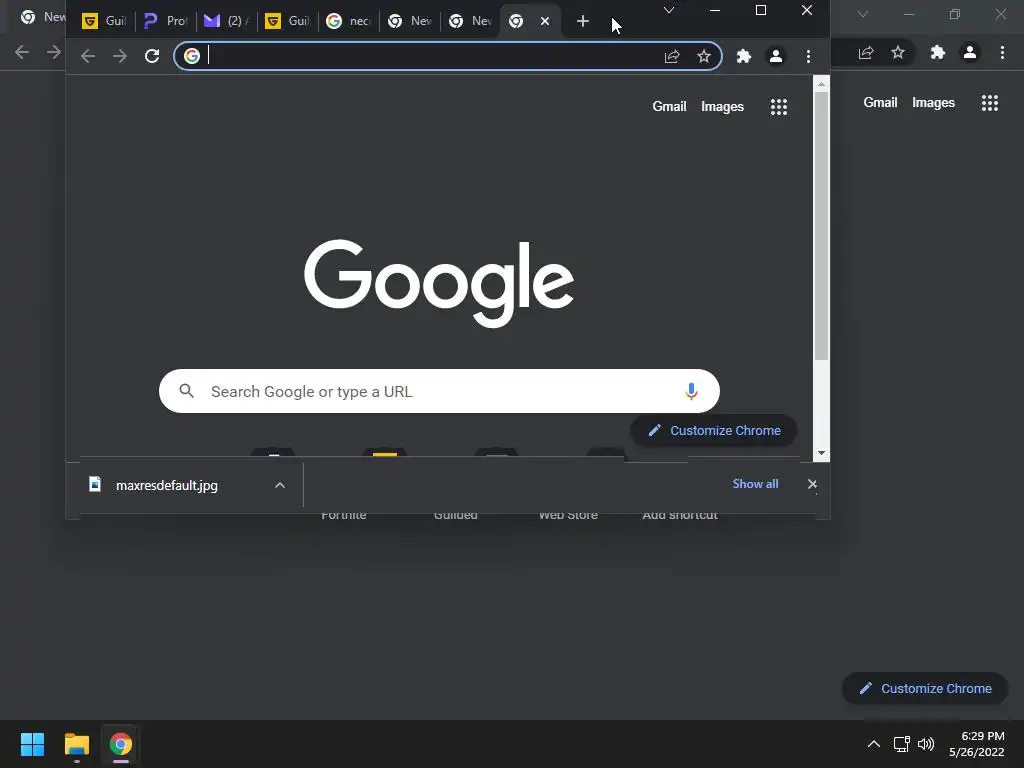Open Customize Chrome in front window
1024x768 pixels.
pos(714,430)
